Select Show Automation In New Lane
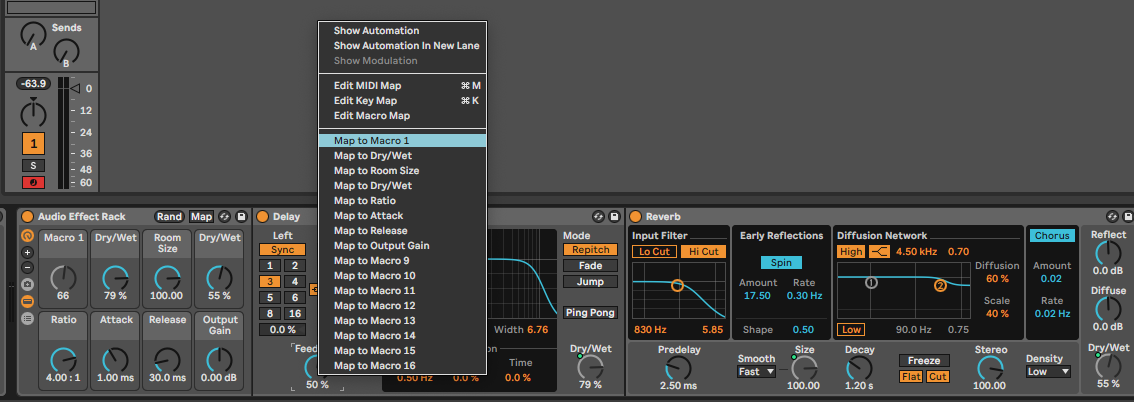1134x402 pixels. pyautogui.click(x=403, y=46)
